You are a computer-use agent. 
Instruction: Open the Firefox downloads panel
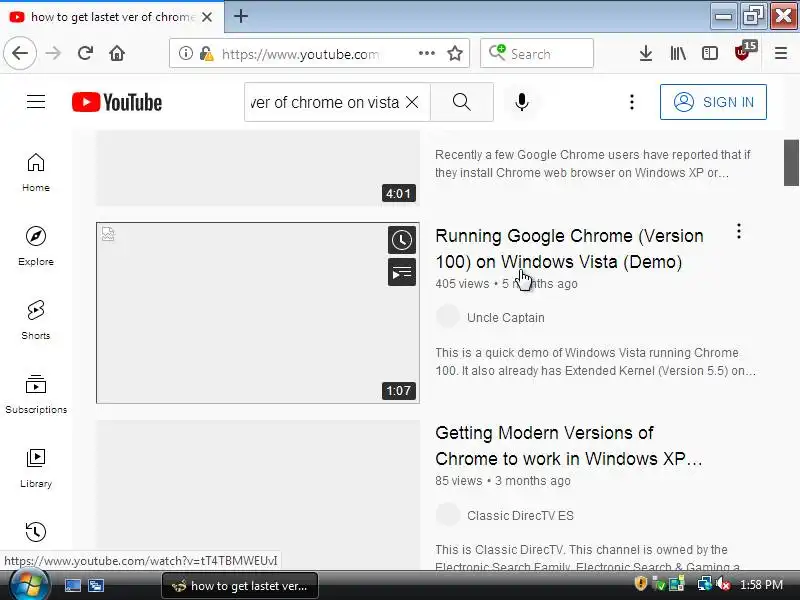[x=645, y=53]
